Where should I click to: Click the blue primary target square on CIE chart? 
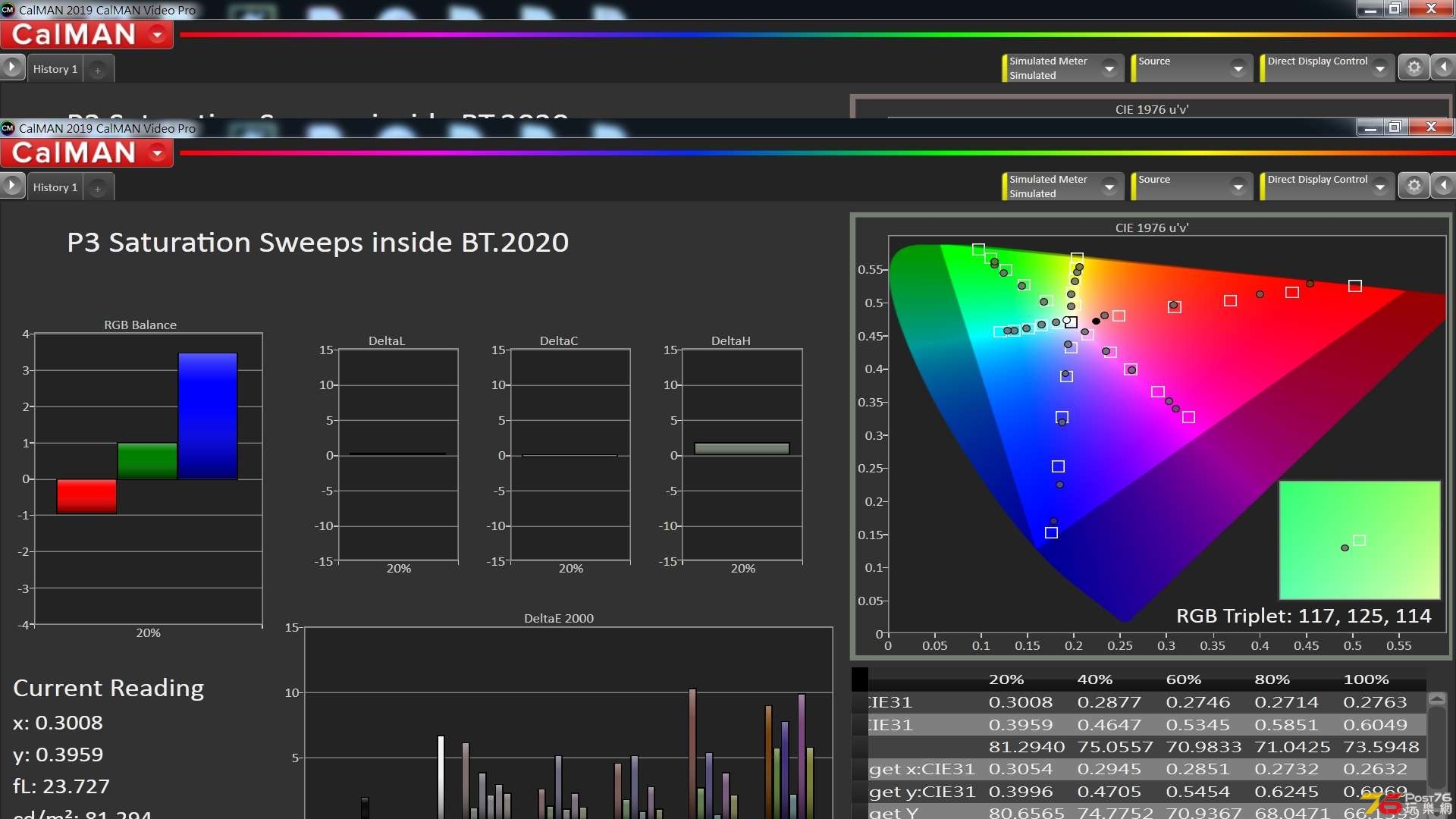pyautogui.click(x=1051, y=532)
